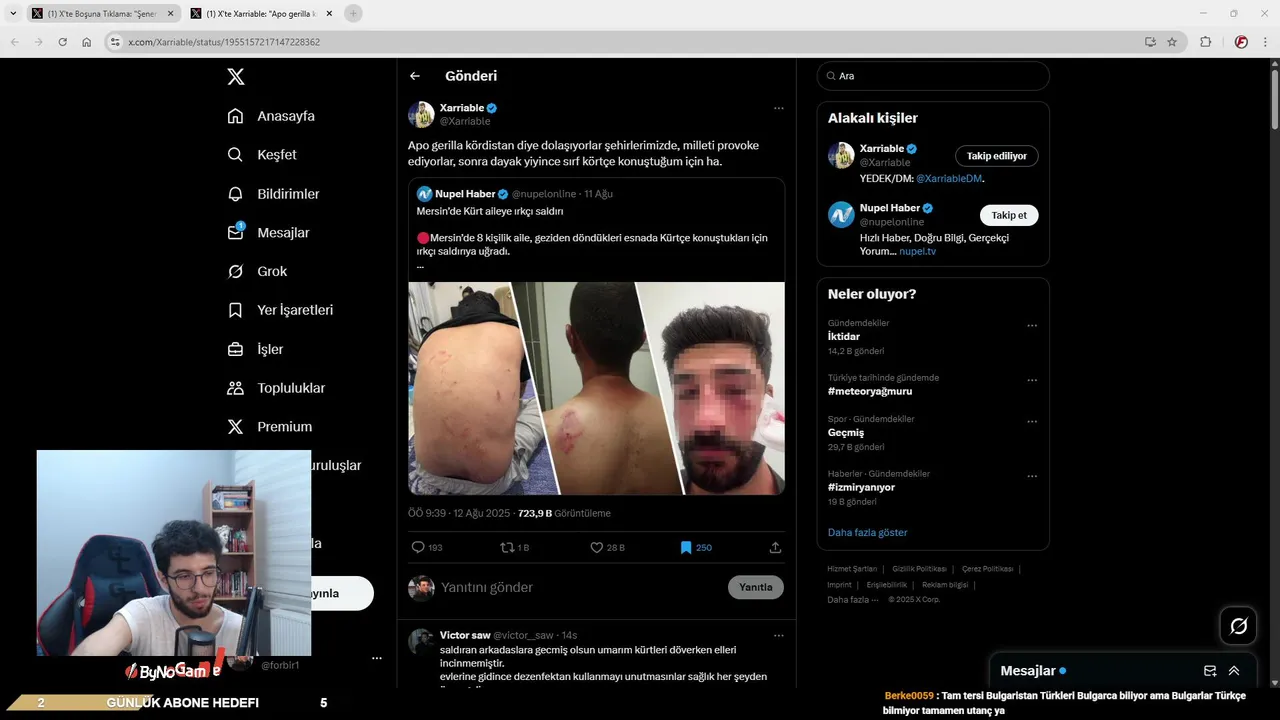1280x720 pixels.
Task: Open Nupel Haber quoted post name
Action: tap(466, 193)
